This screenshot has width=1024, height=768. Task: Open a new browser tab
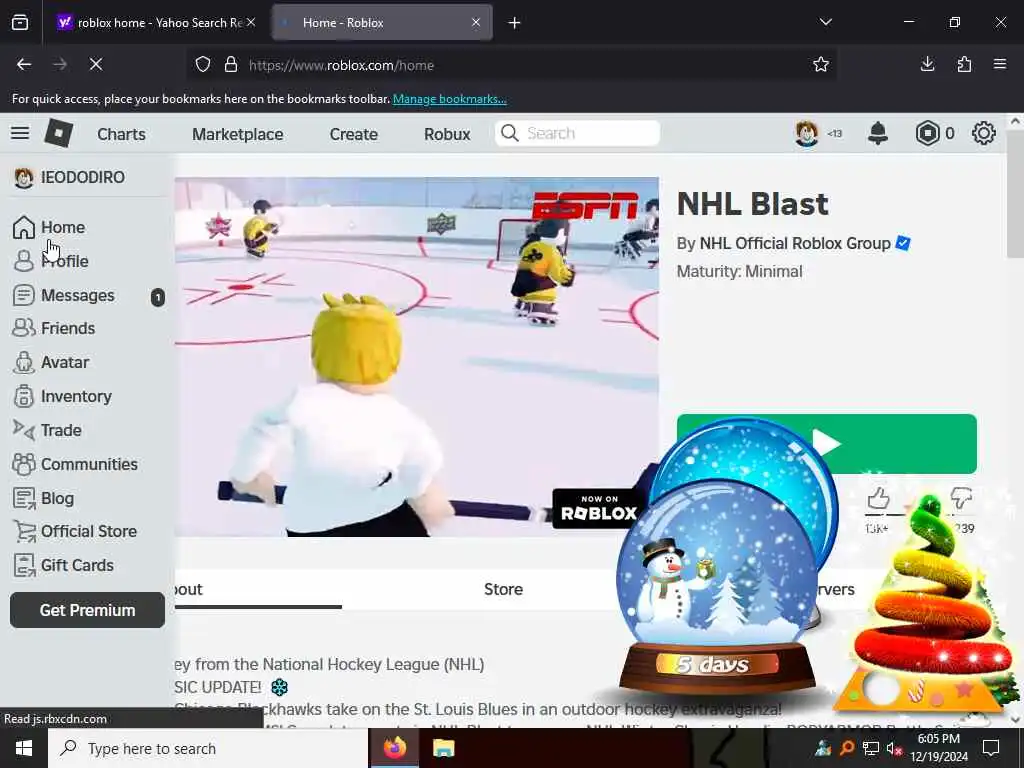515,23
